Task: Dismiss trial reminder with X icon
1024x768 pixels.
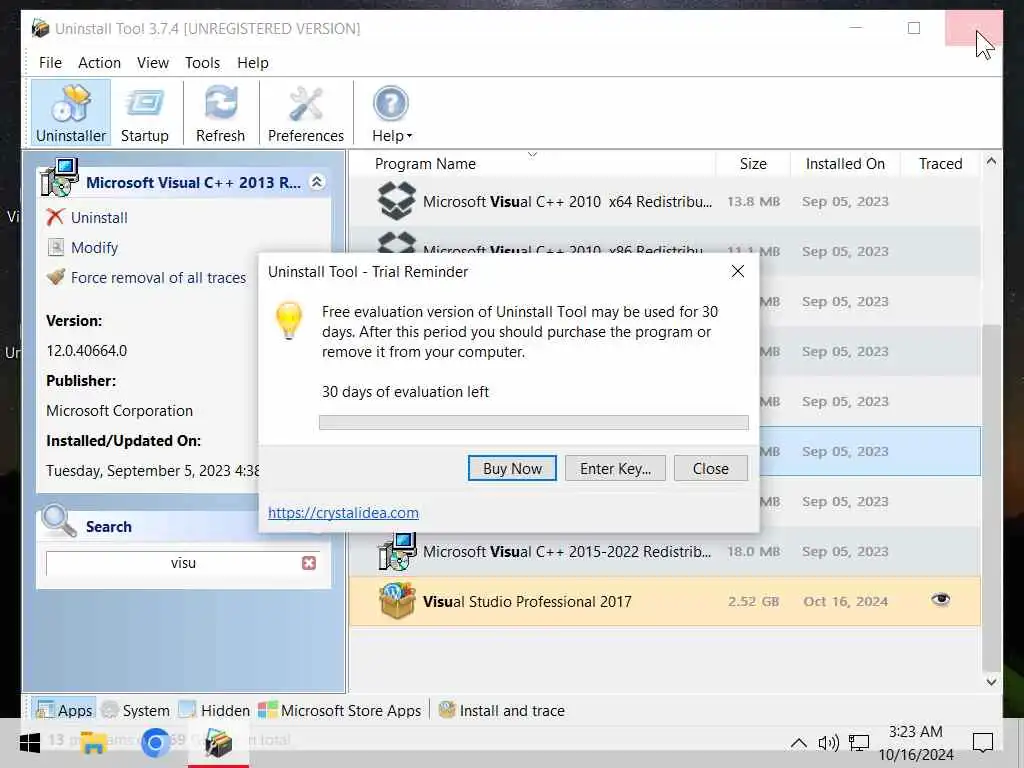Action: (x=738, y=271)
